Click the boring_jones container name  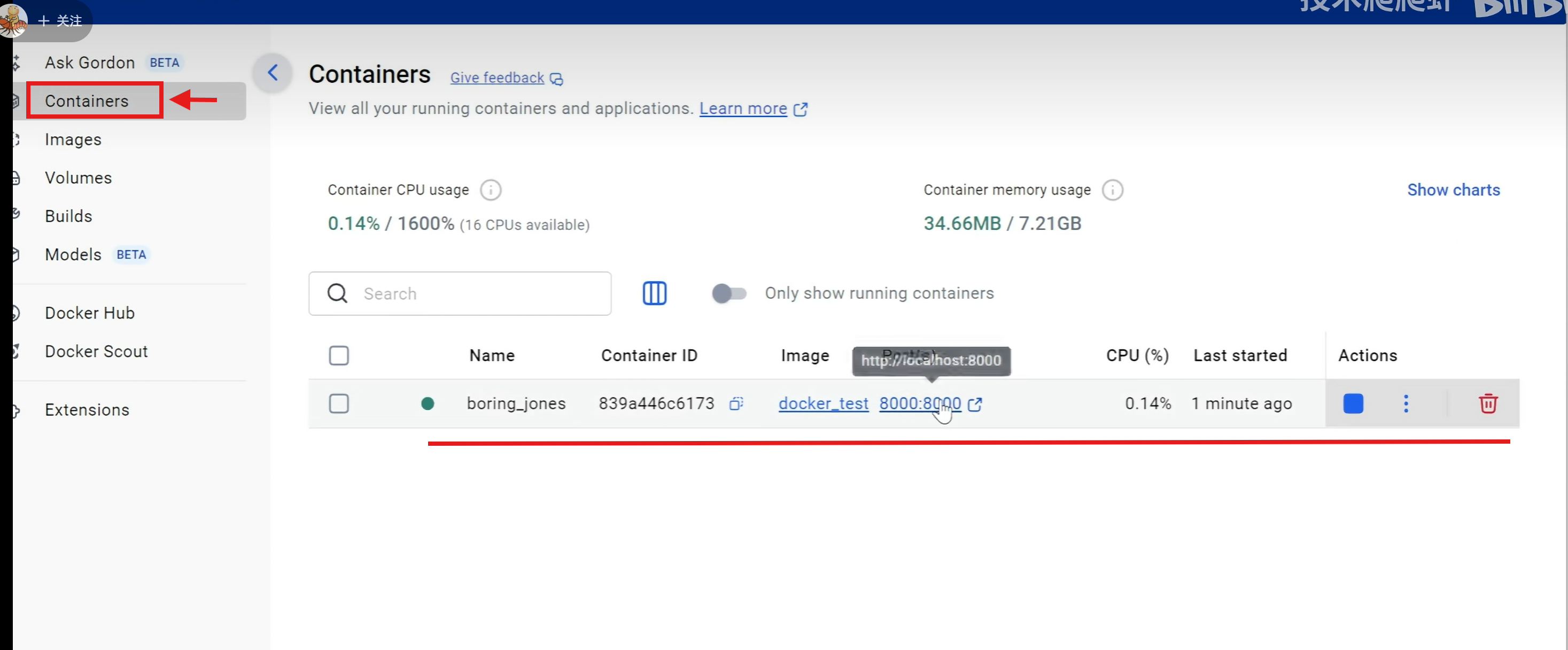click(516, 404)
